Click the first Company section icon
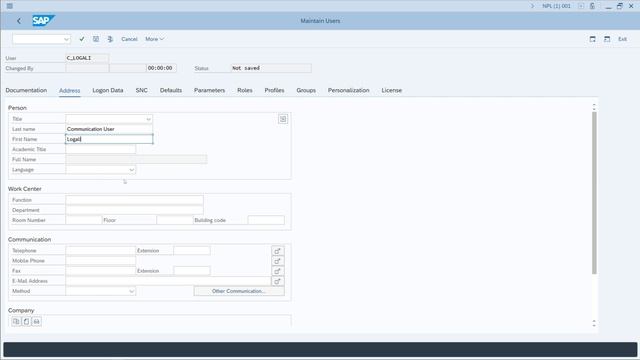The height and width of the screenshot is (360, 640). click(16, 322)
